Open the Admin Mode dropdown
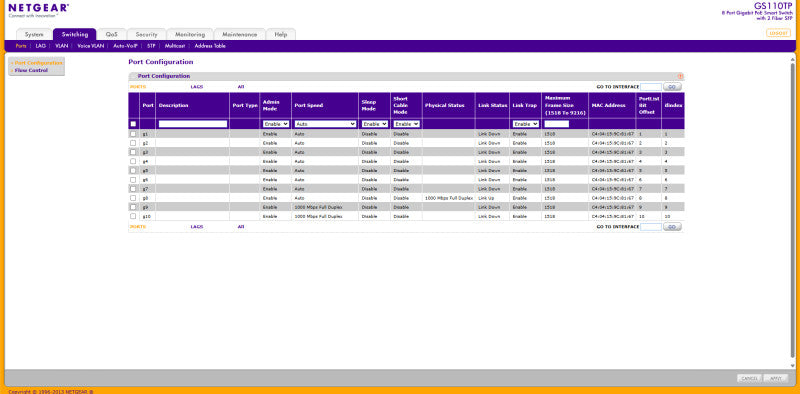800x394 pixels. [x=276, y=124]
